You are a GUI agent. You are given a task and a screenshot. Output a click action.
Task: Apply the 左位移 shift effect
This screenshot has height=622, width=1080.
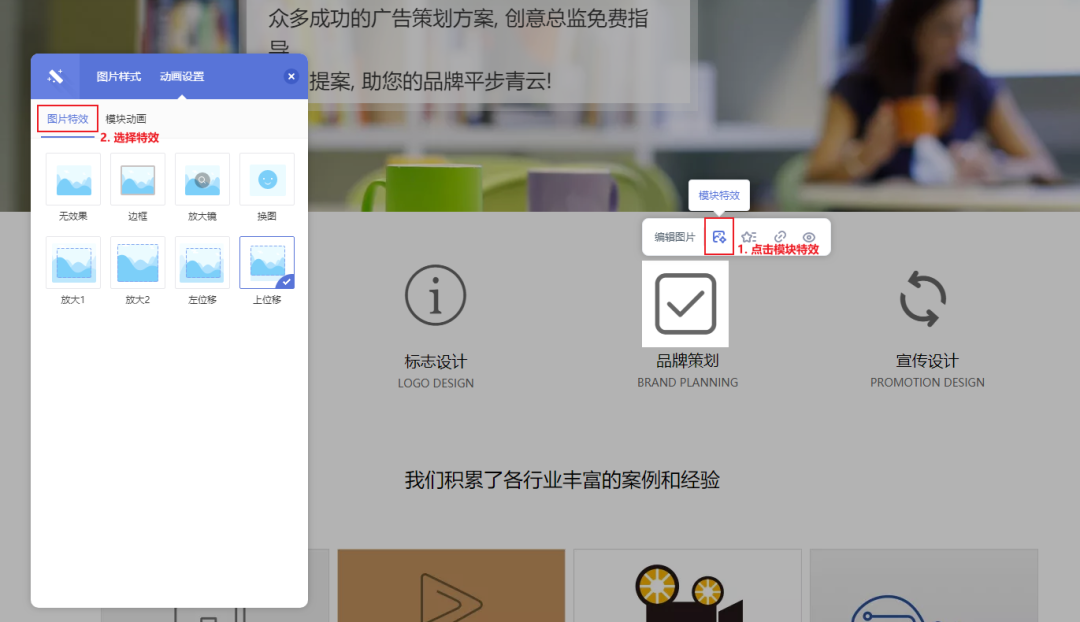pos(202,263)
